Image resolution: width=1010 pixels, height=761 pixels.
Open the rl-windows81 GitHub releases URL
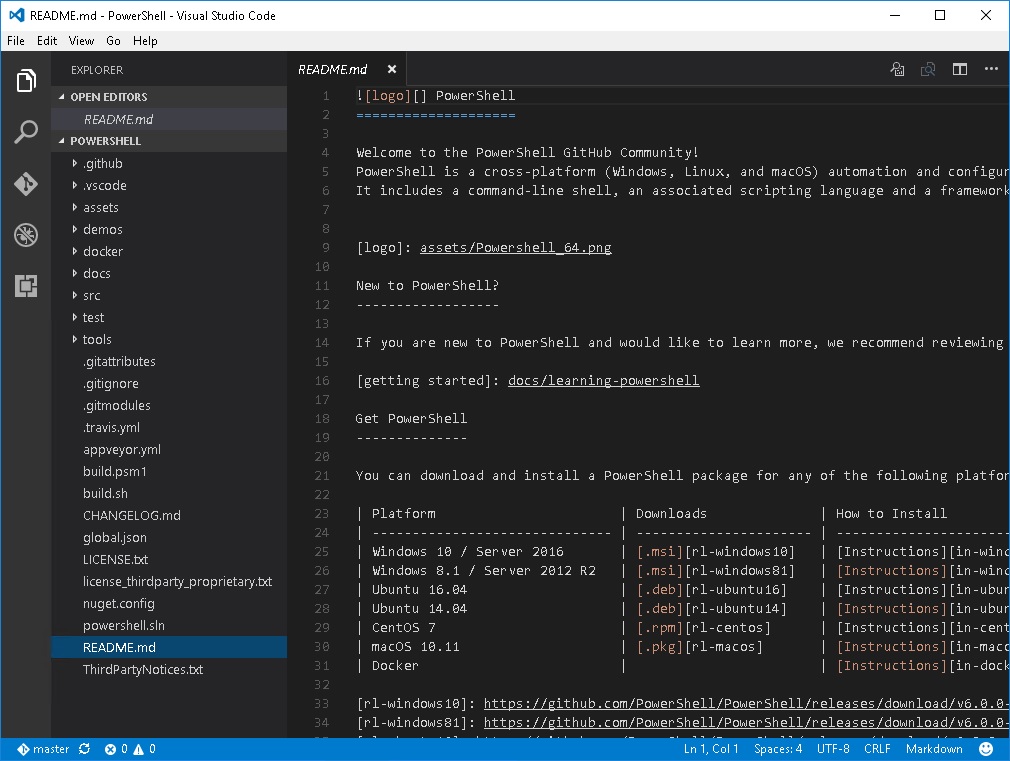pyautogui.click(x=746, y=722)
